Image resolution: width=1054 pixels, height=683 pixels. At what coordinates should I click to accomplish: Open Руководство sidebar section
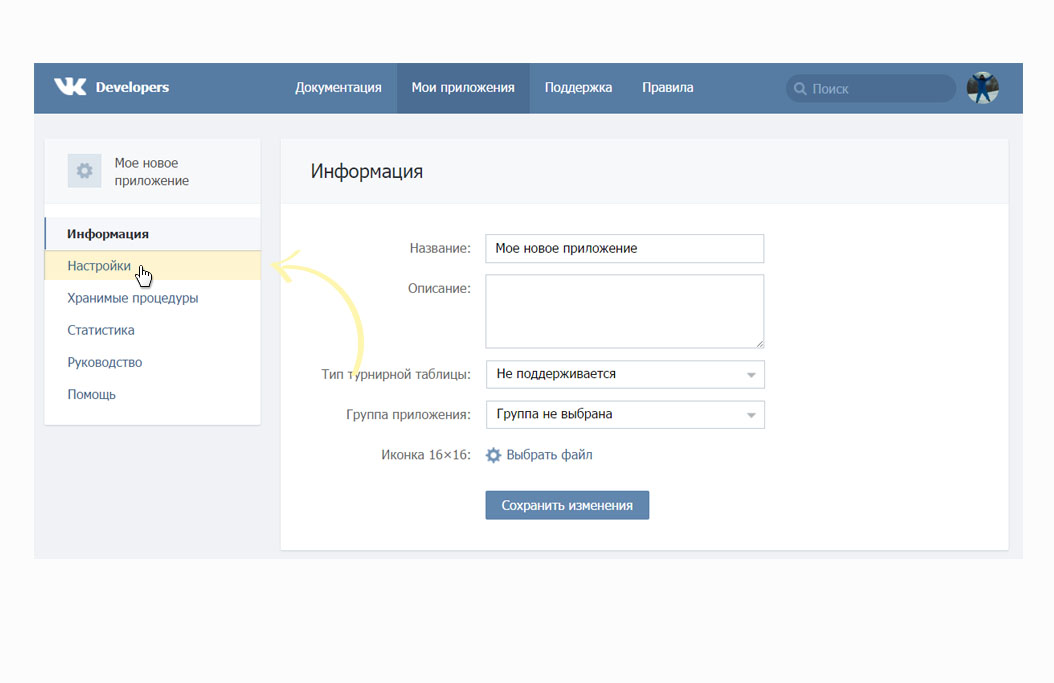point(105,362)
